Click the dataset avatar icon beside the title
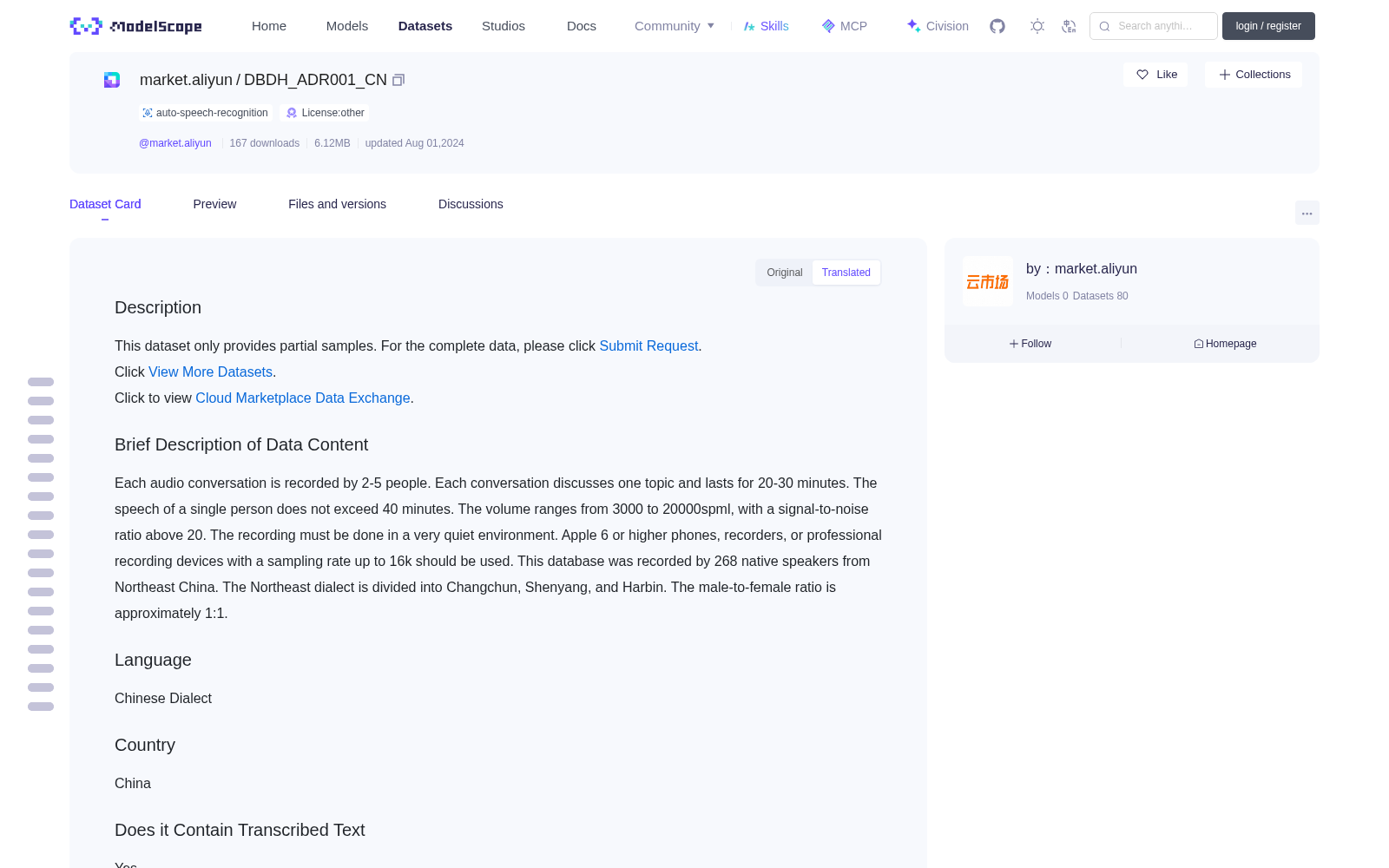1389x868 pixels. click(x=112, y=80)
